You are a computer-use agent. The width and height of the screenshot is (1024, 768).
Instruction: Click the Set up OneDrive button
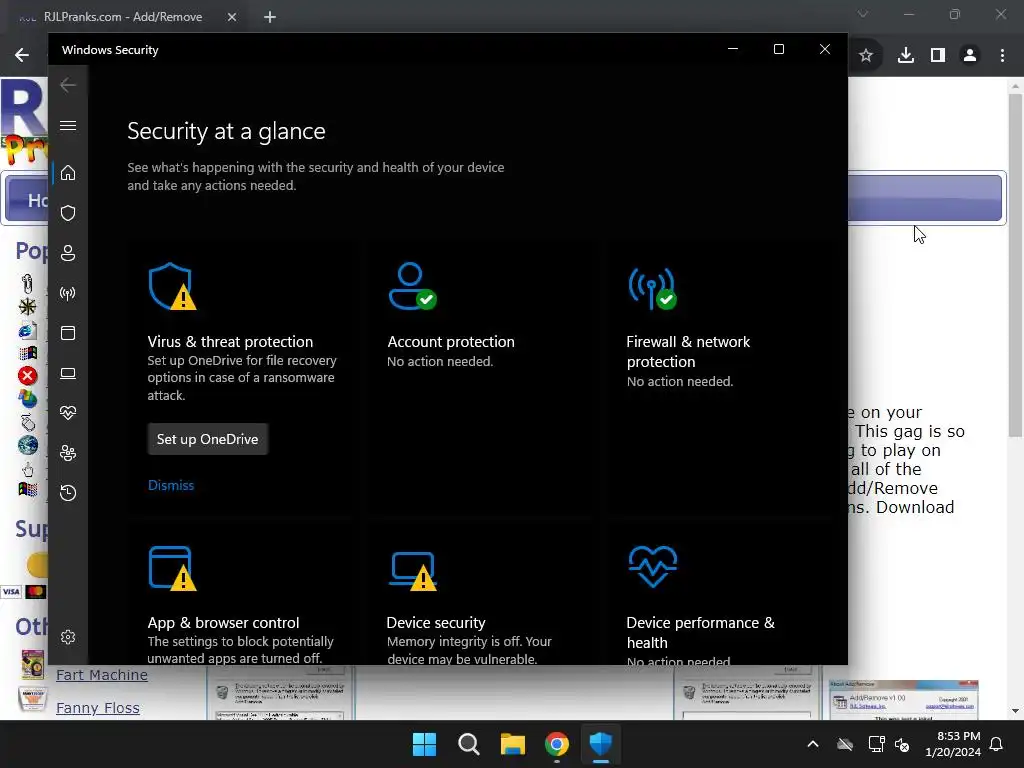pos(208,439)
